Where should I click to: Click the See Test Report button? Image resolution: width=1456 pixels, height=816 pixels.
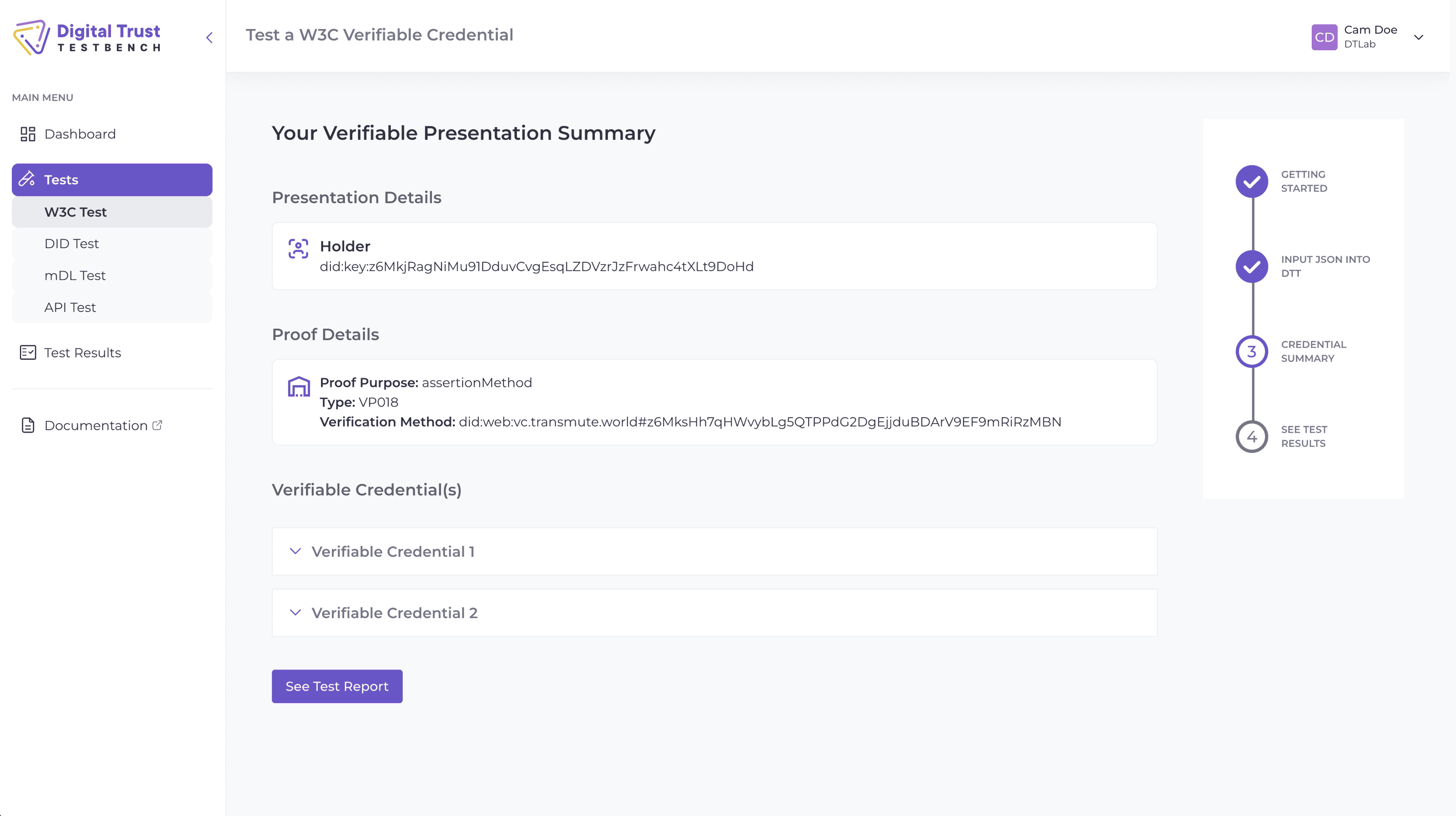[336, 686]
